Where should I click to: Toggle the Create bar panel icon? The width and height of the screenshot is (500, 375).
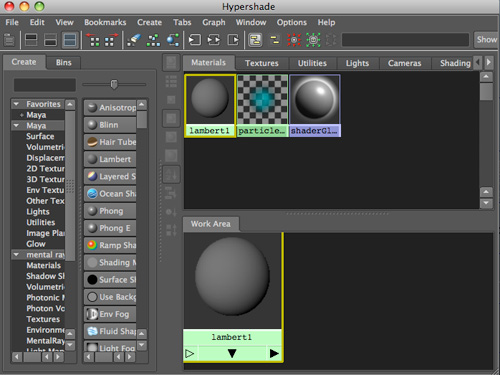pos(9,40)
